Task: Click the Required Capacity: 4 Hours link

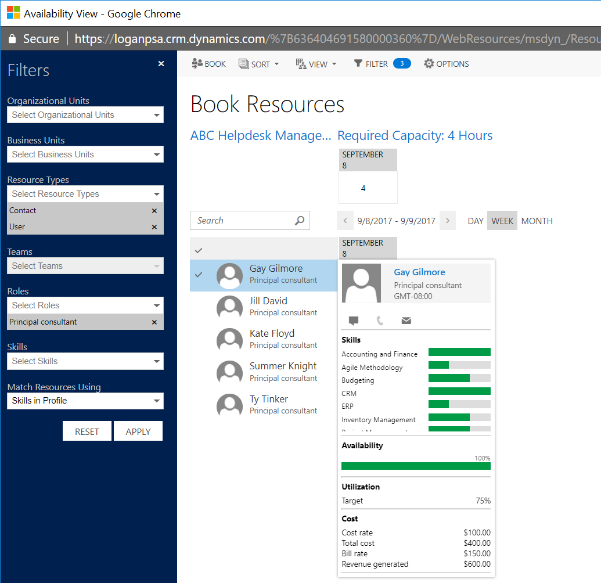Action: (x=415, y=135)
